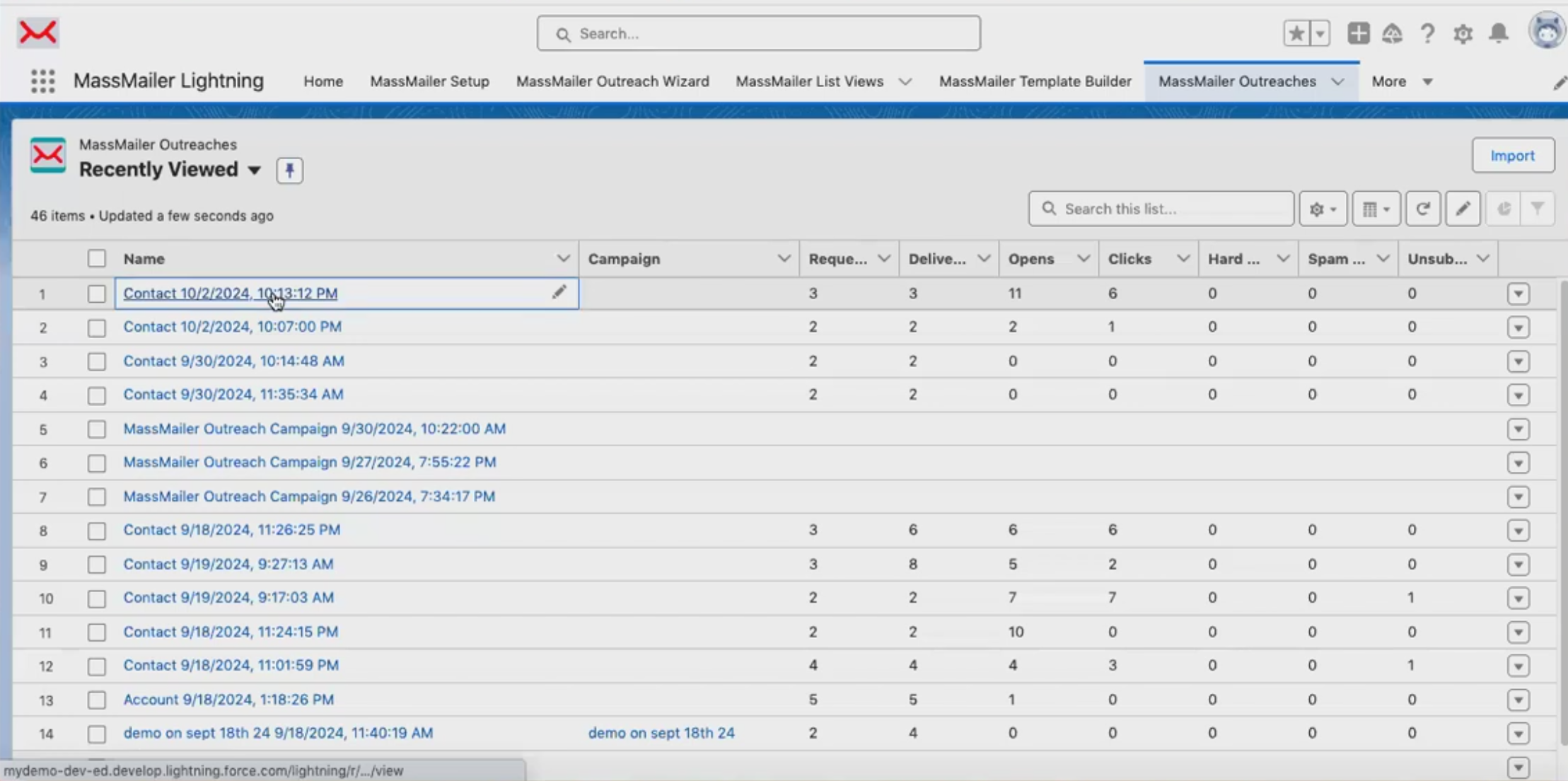Open the demo on sept 18th 24 campaign link
The width and height of the screenshot is (1568, 781).
coord(661,733)
